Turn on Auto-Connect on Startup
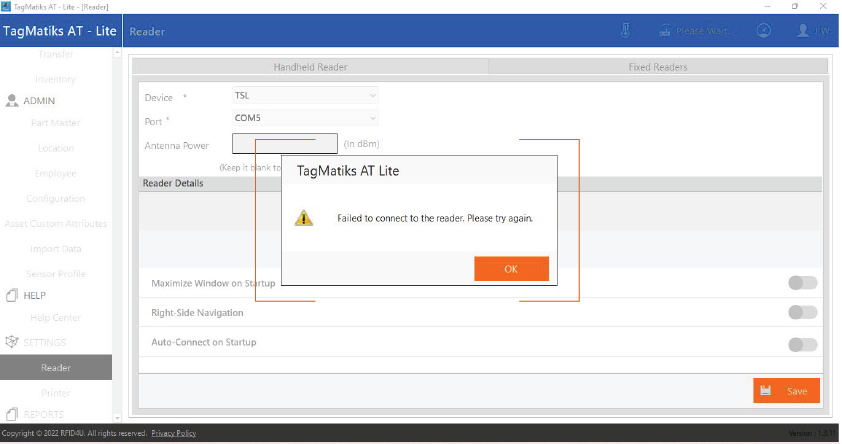Image resolution: width=842 pixels, height=444 pixels. (x=802, y=344)
